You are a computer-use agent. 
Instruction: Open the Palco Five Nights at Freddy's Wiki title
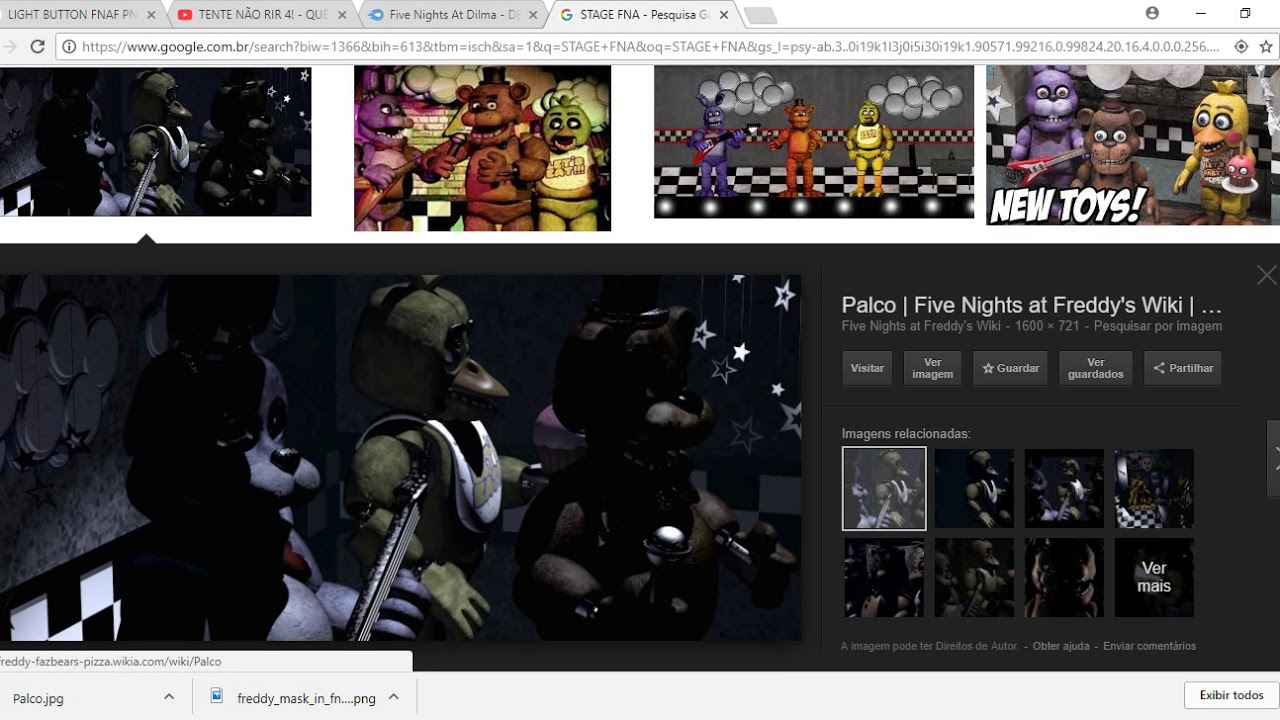point(1032,305)
